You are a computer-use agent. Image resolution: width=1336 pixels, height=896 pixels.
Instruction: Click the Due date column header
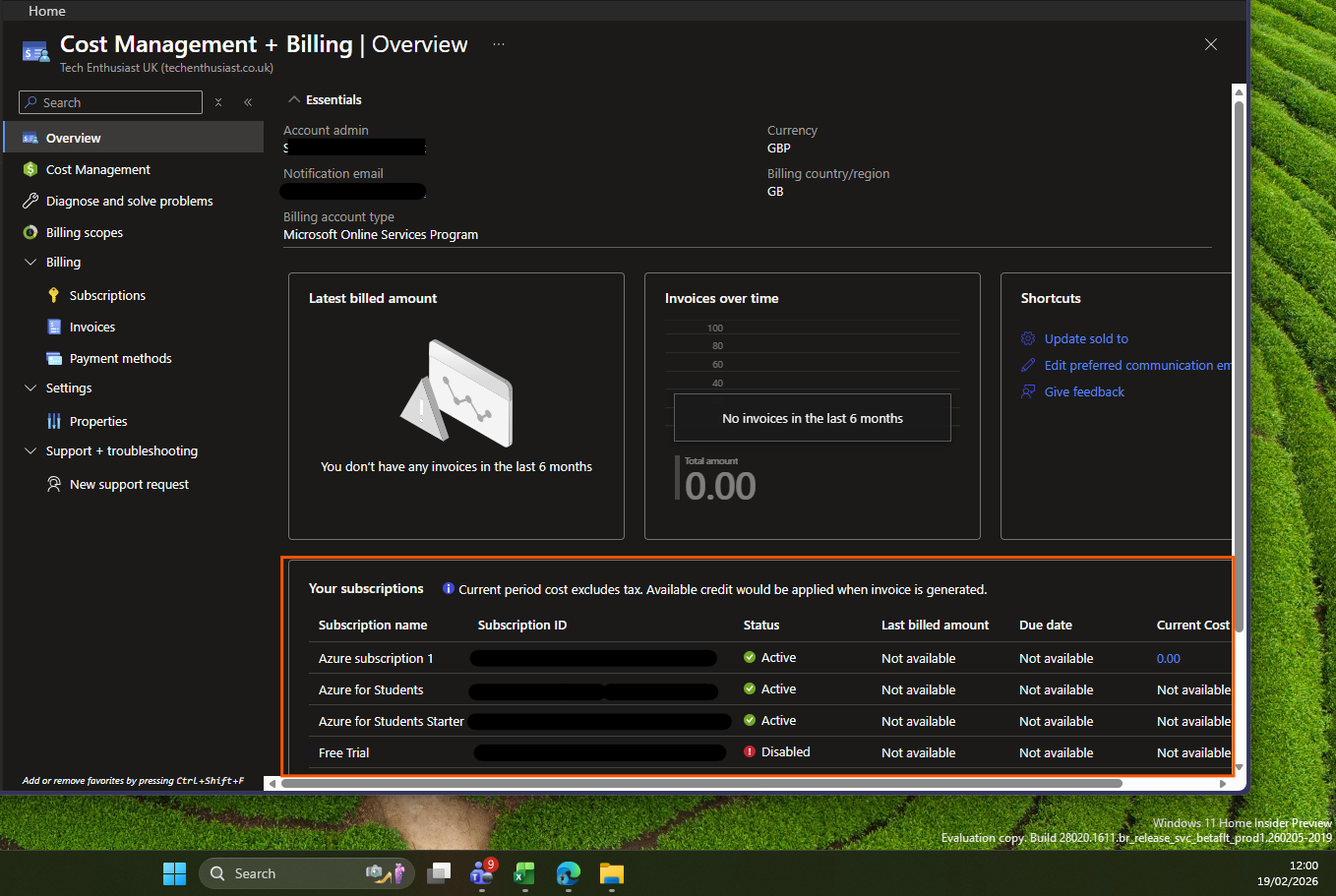click(1046, 625)
